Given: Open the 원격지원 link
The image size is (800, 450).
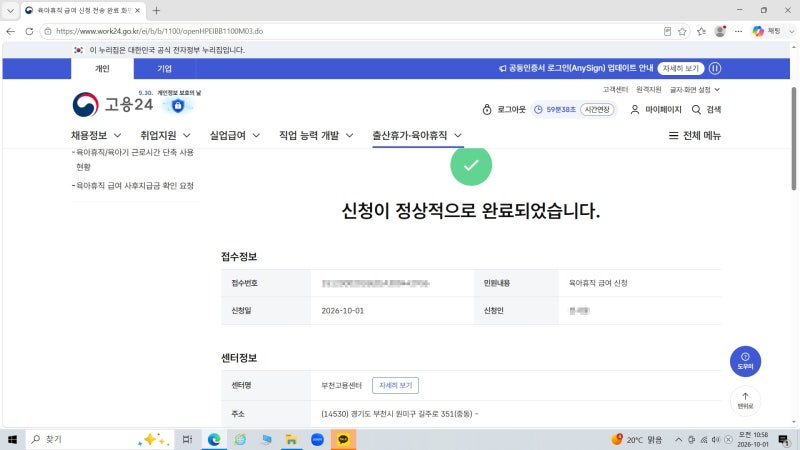Looking at the screenshot, I should [x=648, y=90].
